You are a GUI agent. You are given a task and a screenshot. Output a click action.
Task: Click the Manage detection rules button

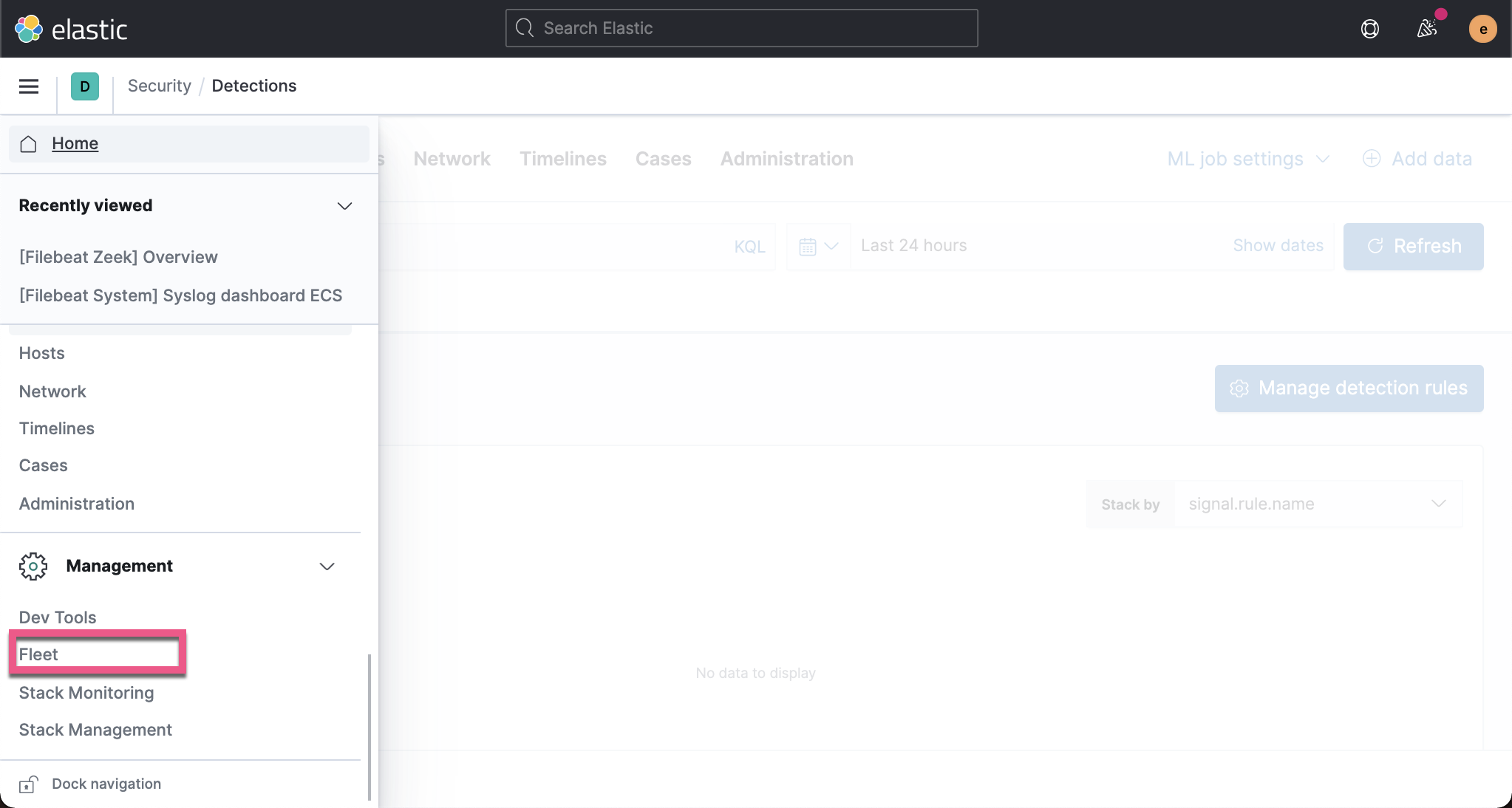click(1348, 388)
